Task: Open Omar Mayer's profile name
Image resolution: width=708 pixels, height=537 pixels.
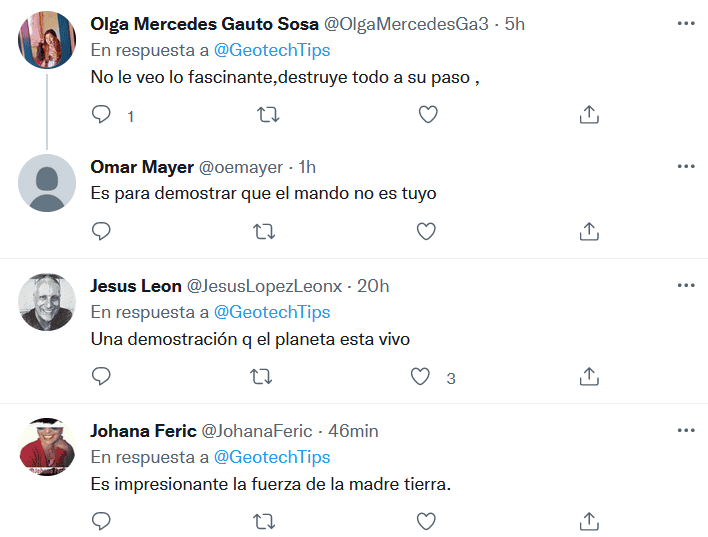Action: pyautogui.click(x=142, y=167)
